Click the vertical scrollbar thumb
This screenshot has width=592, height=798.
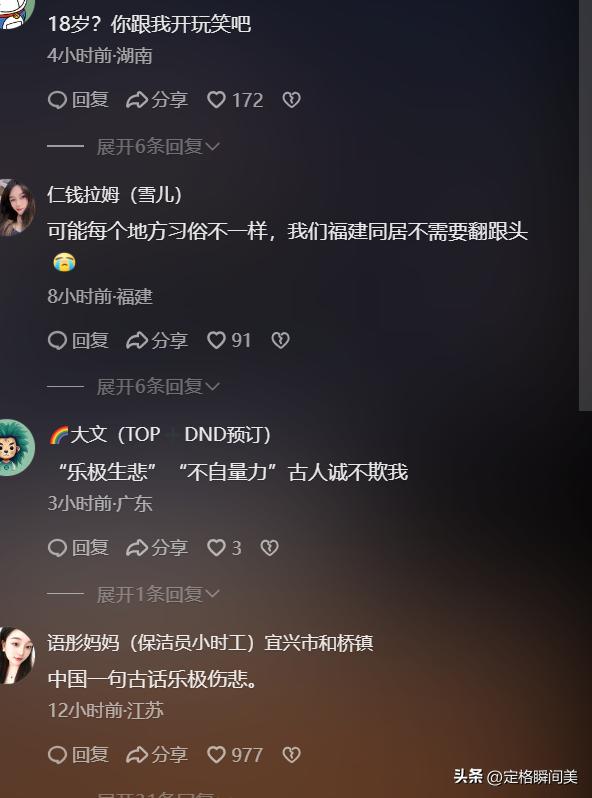click(x=585, y=205)
